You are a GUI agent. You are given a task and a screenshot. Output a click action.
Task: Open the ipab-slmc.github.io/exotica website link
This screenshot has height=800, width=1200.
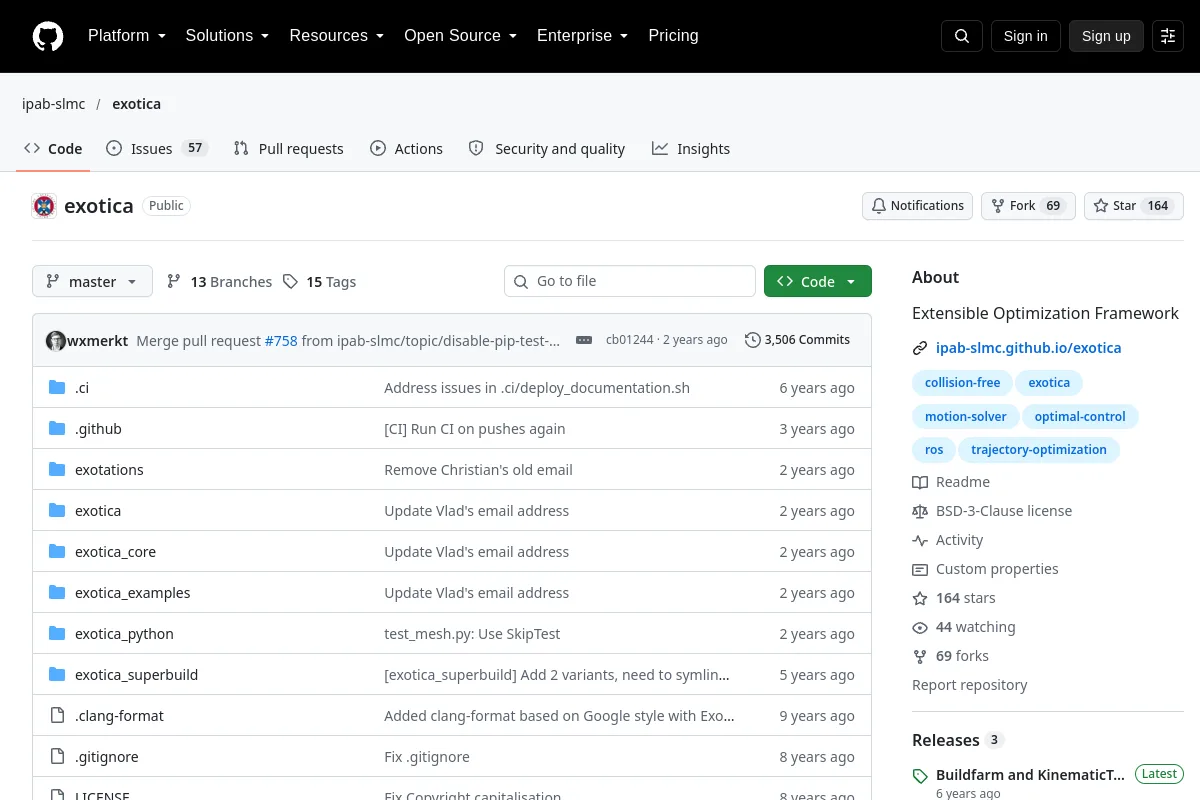coord(1028,348)
